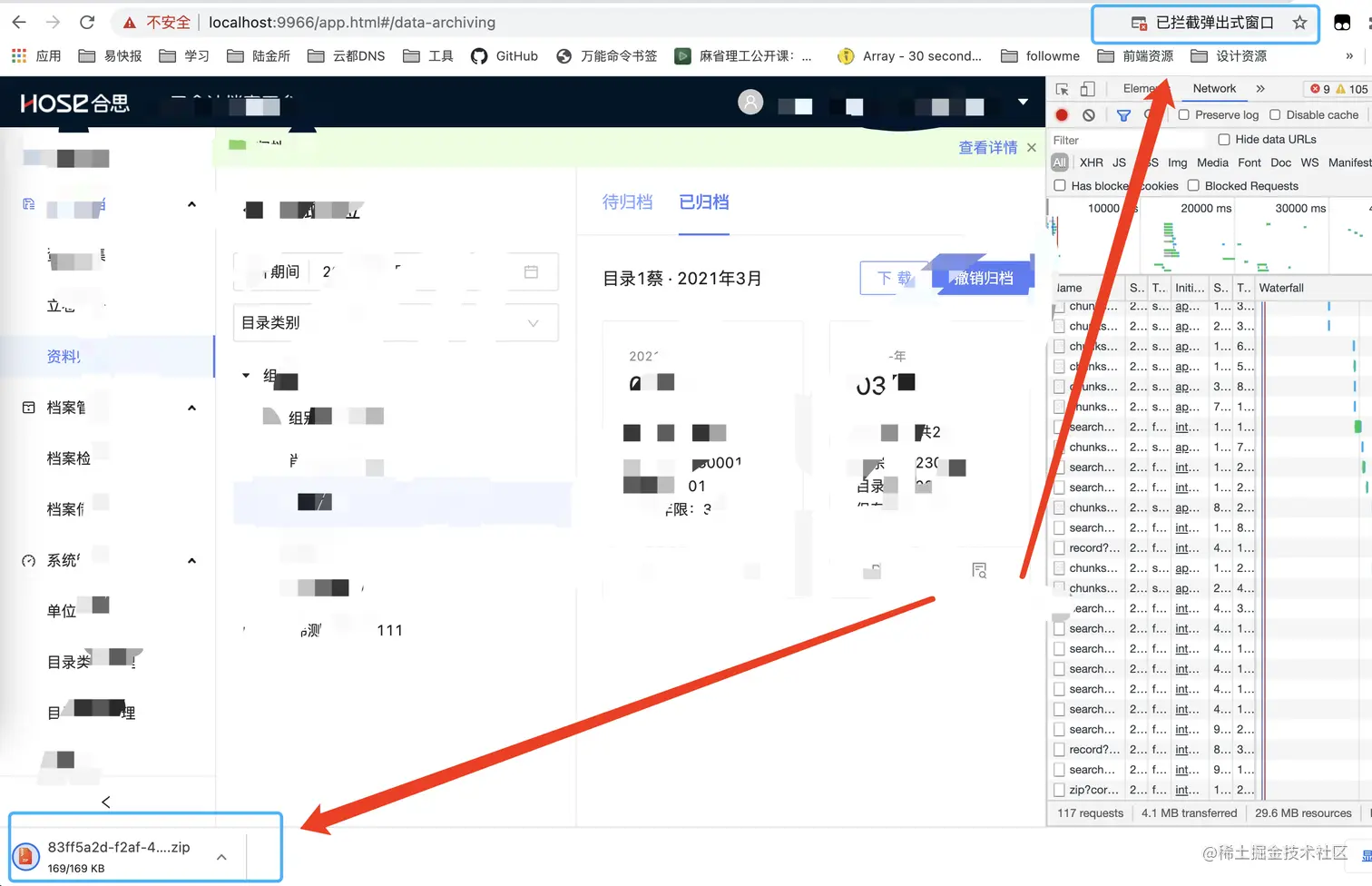This screenshot has width=1372, height=886.
Task: Enable Disable cache
Action: coord(1275,115)
